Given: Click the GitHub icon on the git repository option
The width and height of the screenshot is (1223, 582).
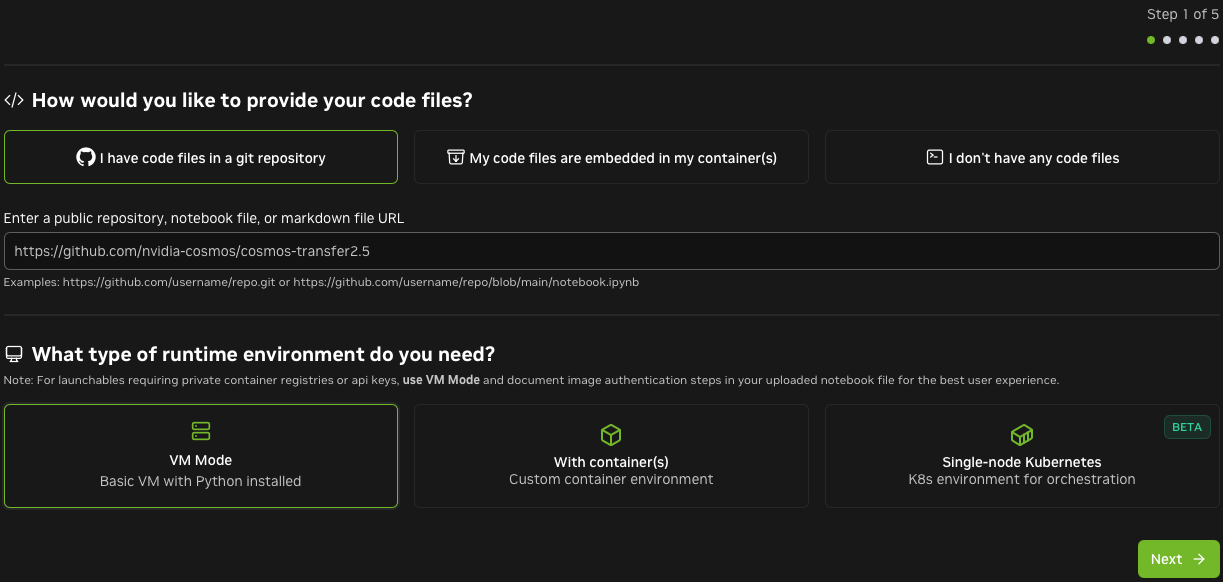Looking at the screenshot, I should [x=85, y=157].
